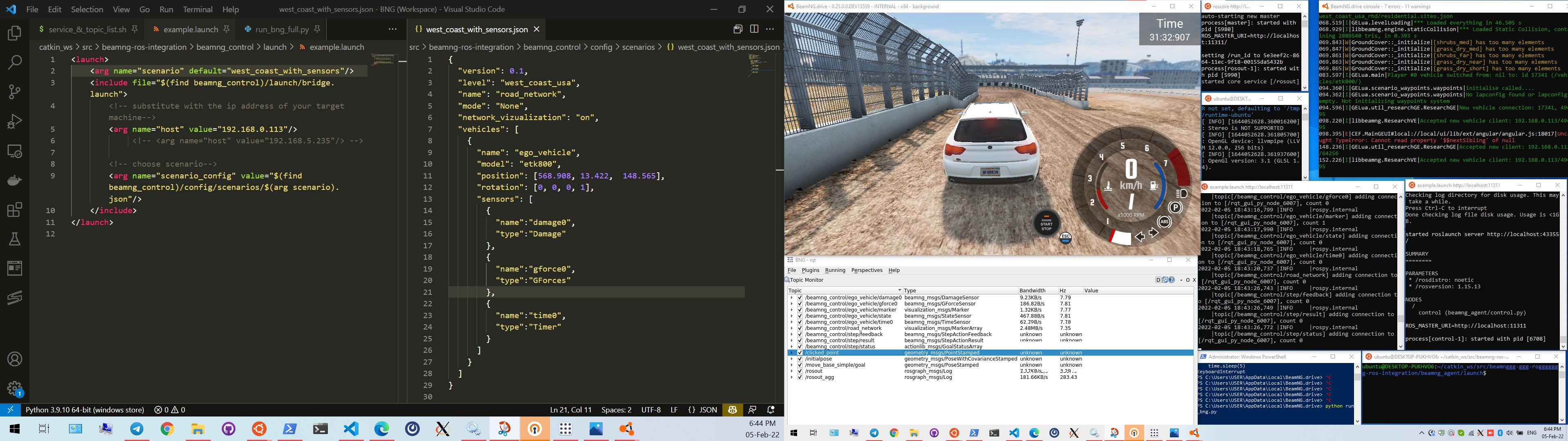
Task: Toggle the Topic column sort arrow
Action: (900, 290)
